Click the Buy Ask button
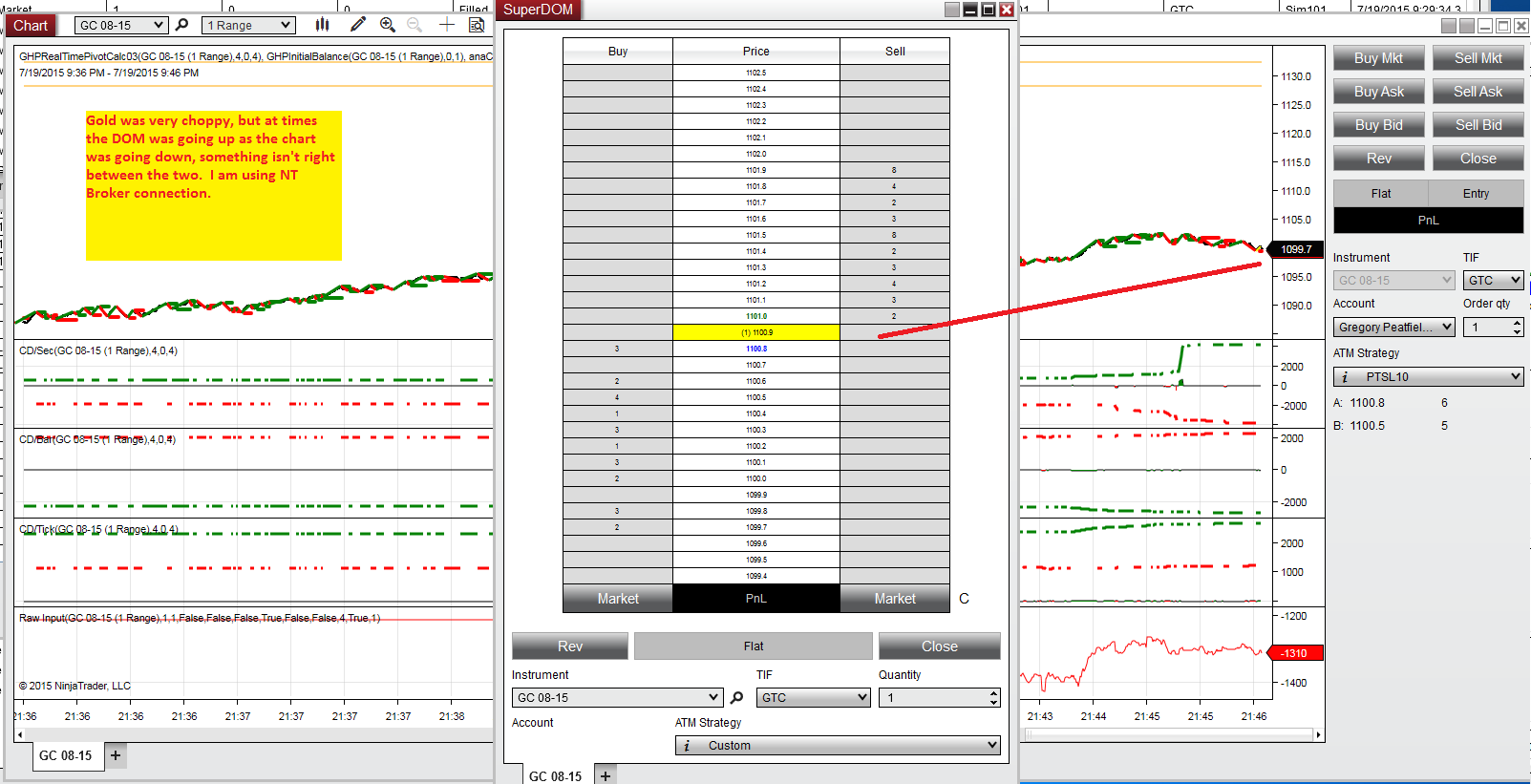 (1379, 92)
